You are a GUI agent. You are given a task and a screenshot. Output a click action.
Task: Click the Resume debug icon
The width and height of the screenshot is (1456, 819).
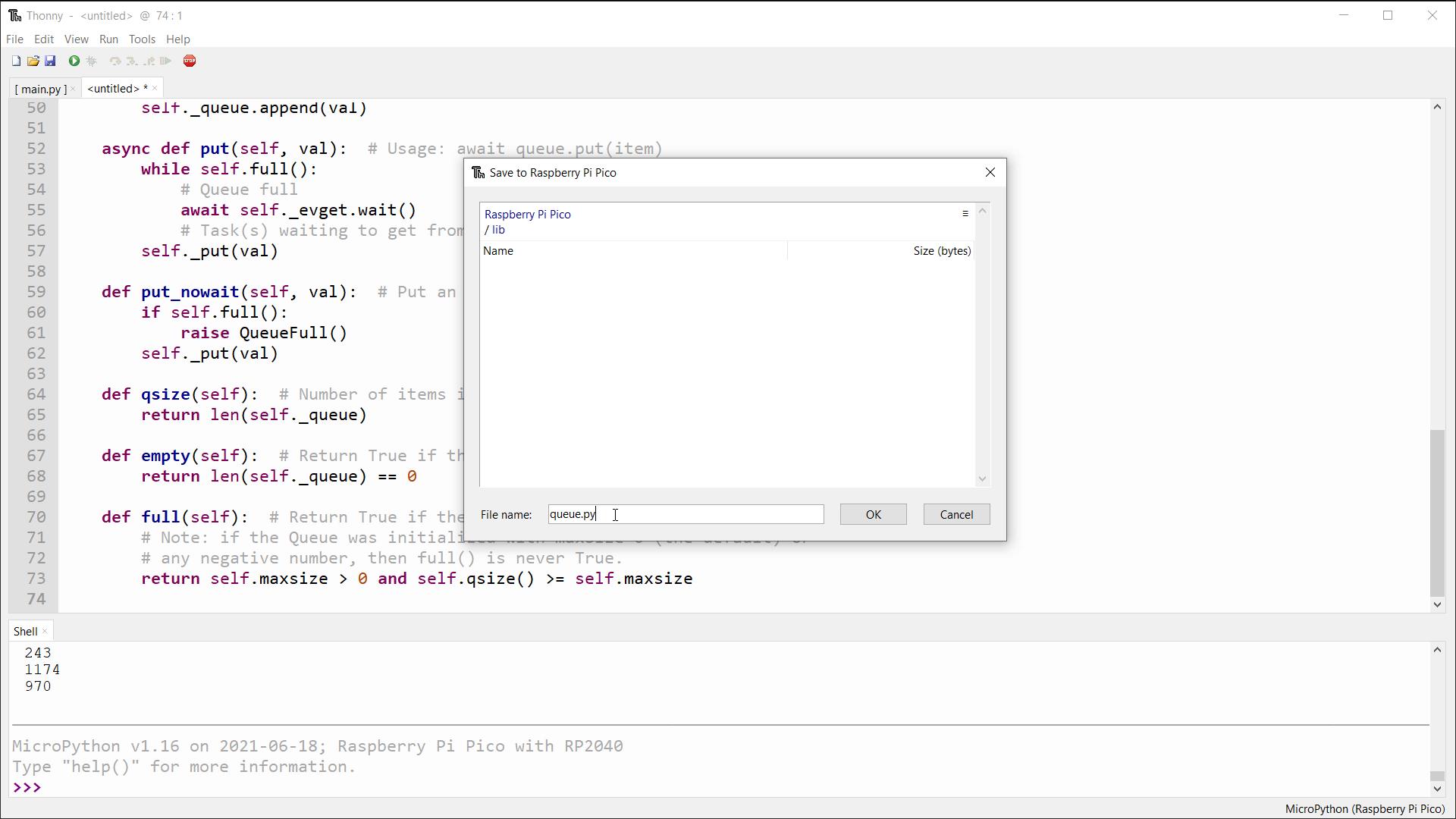tap(166, 61)
